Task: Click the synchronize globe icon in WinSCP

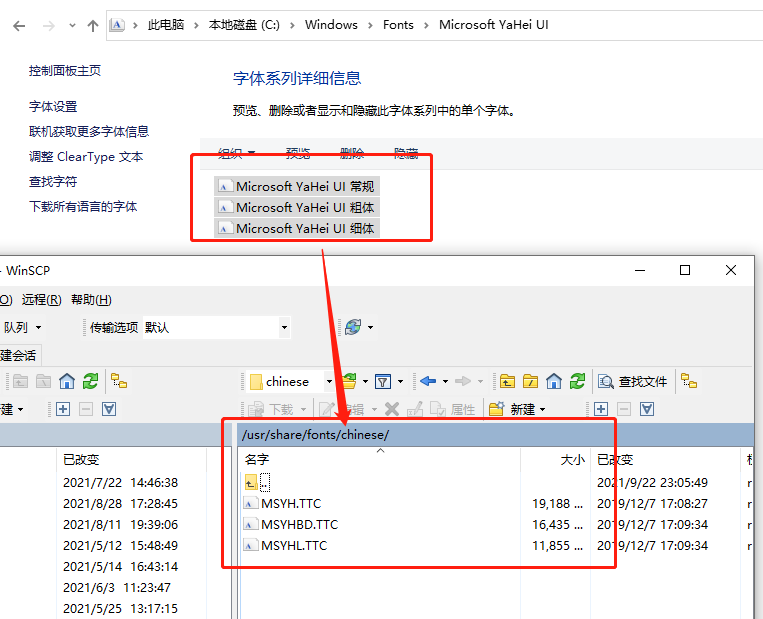Action: click(352, 327)
